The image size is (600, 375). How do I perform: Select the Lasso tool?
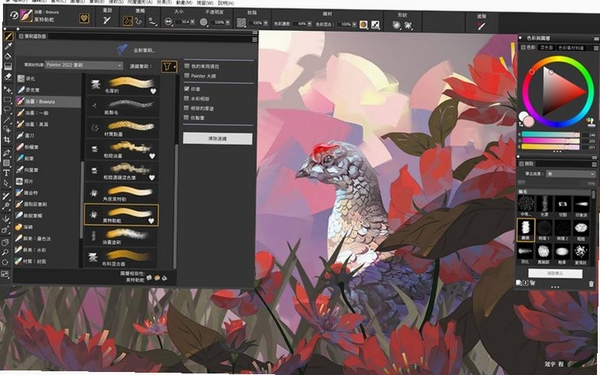[x=7, y=110]
